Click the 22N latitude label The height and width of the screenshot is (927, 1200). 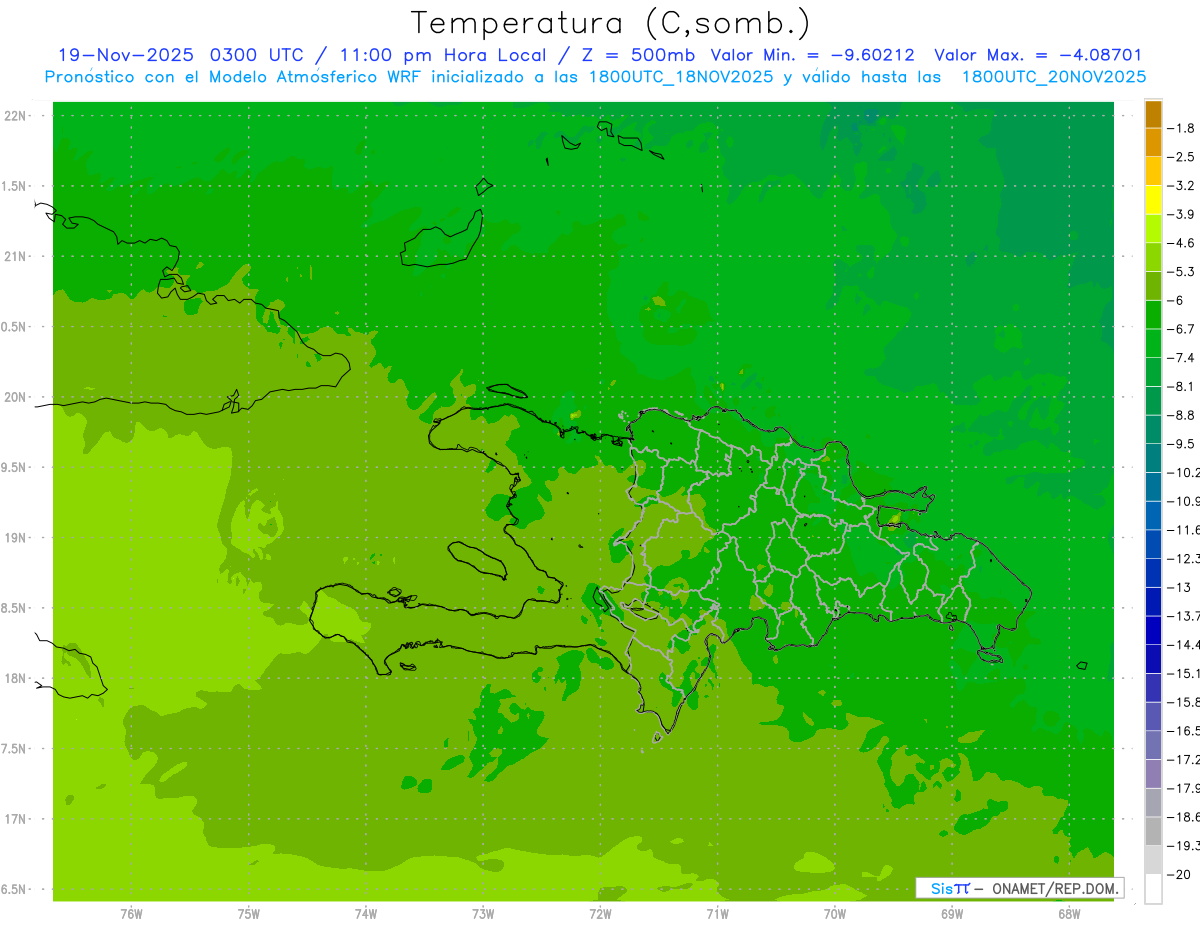17,116
